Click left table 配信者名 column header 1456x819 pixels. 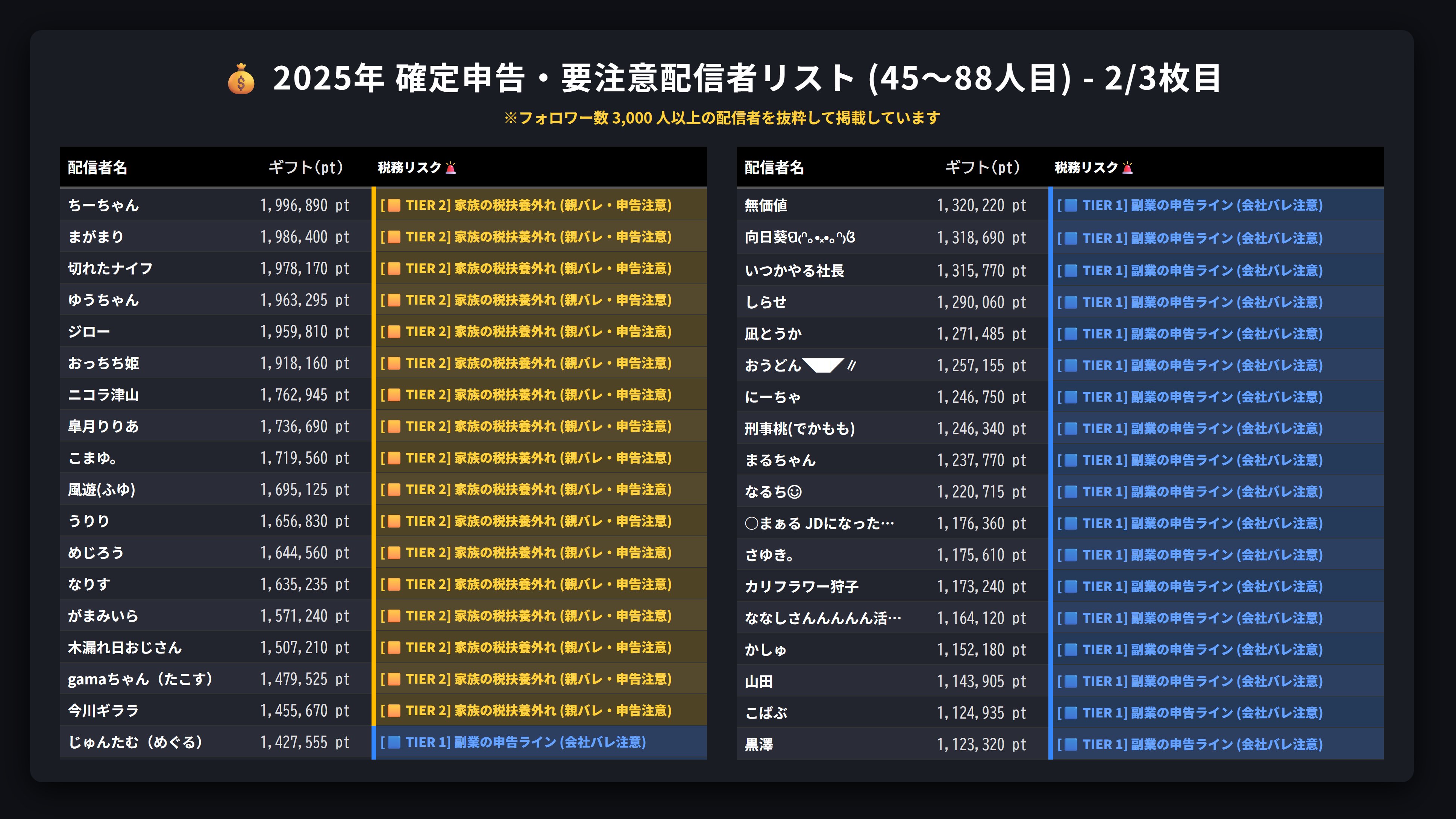coord(97,167)
